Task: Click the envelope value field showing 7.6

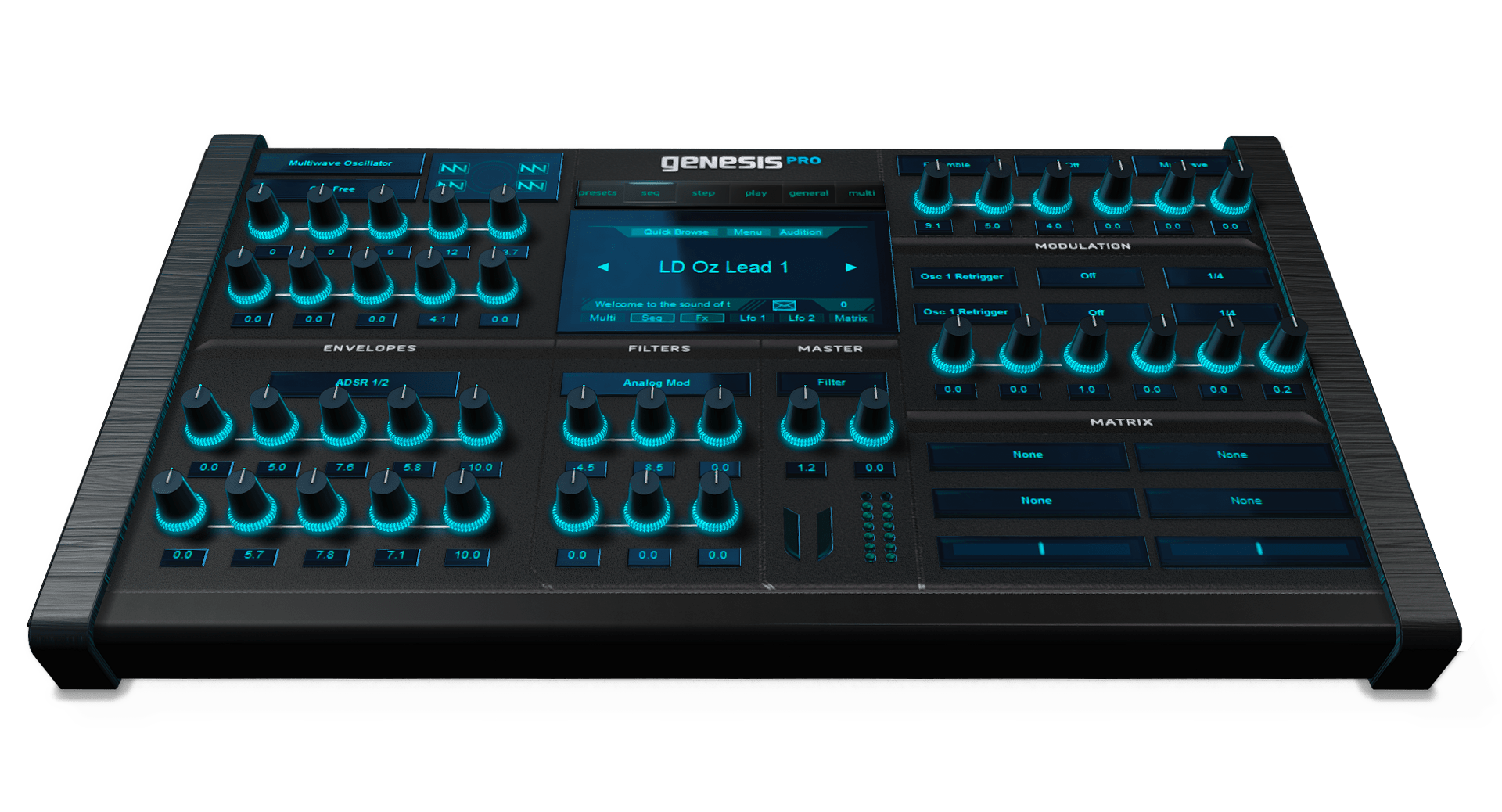Action: 345,467
